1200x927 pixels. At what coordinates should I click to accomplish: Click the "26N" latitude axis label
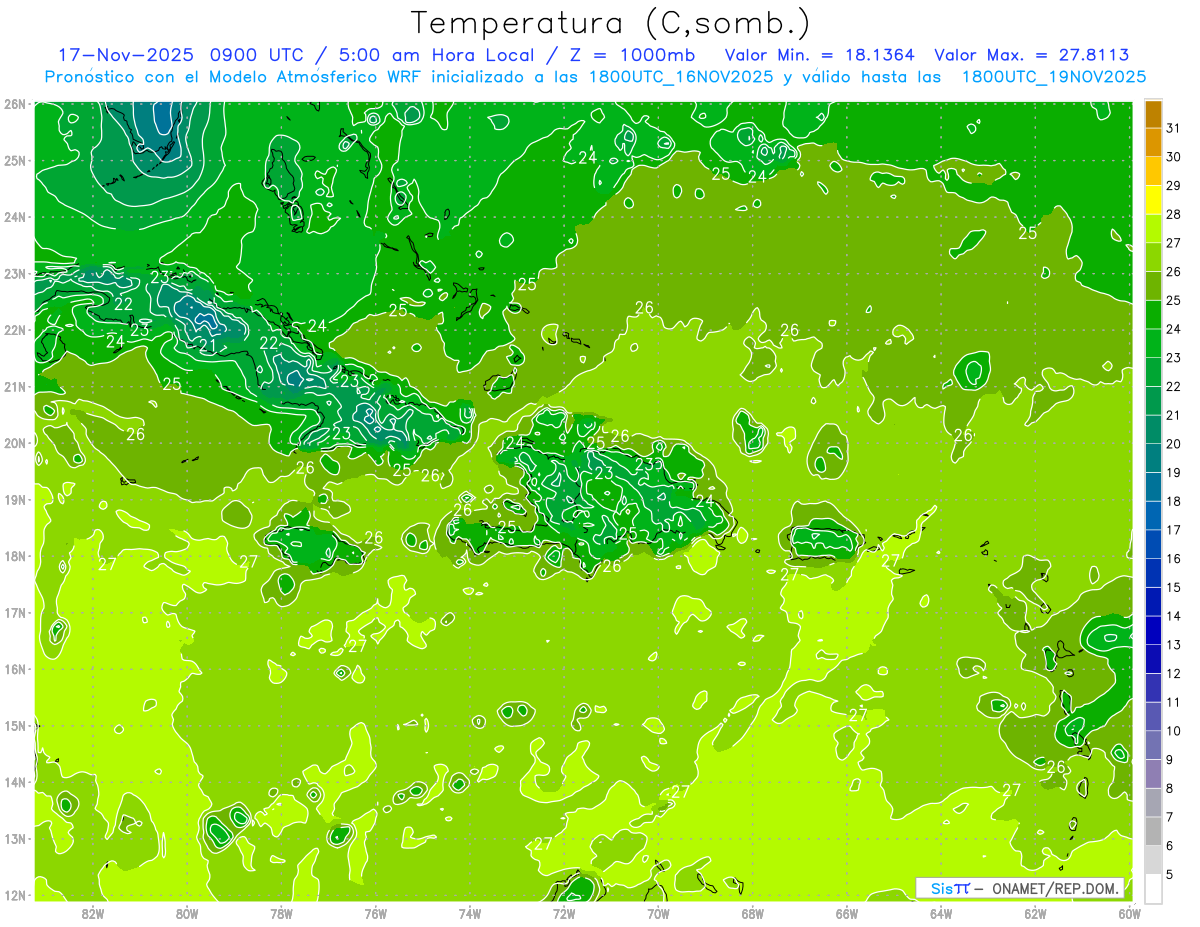[x=15, y=104]
